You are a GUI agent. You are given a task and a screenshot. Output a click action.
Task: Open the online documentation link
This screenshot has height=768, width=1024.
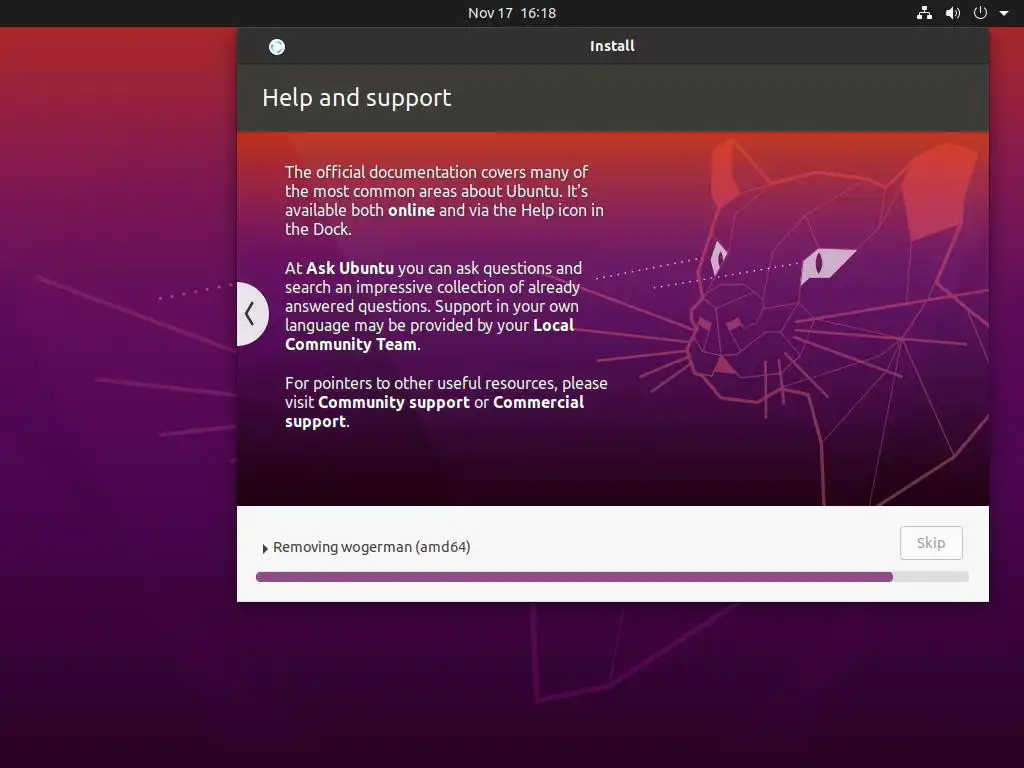[411, 210]
